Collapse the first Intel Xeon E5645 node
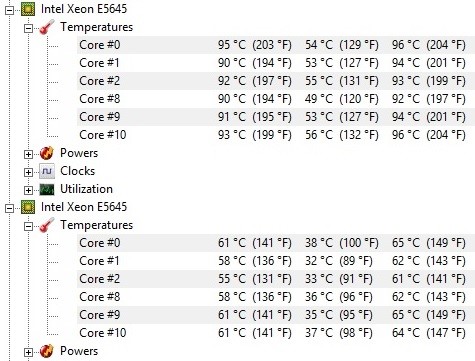475x361 pixels. (x=10, y=10)
